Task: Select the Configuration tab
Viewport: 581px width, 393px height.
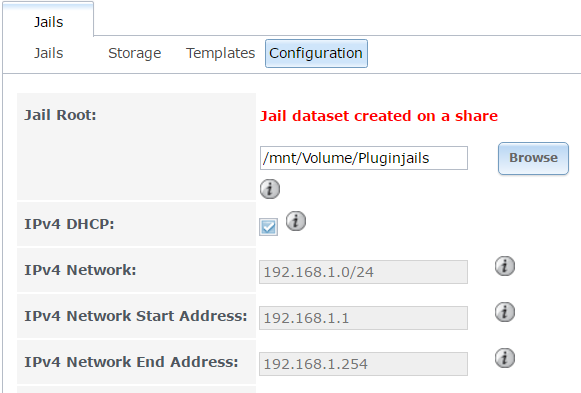Action: click(316, 53)
